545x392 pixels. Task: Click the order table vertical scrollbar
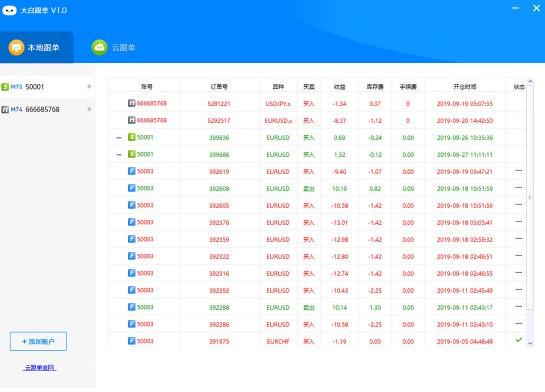530,197
